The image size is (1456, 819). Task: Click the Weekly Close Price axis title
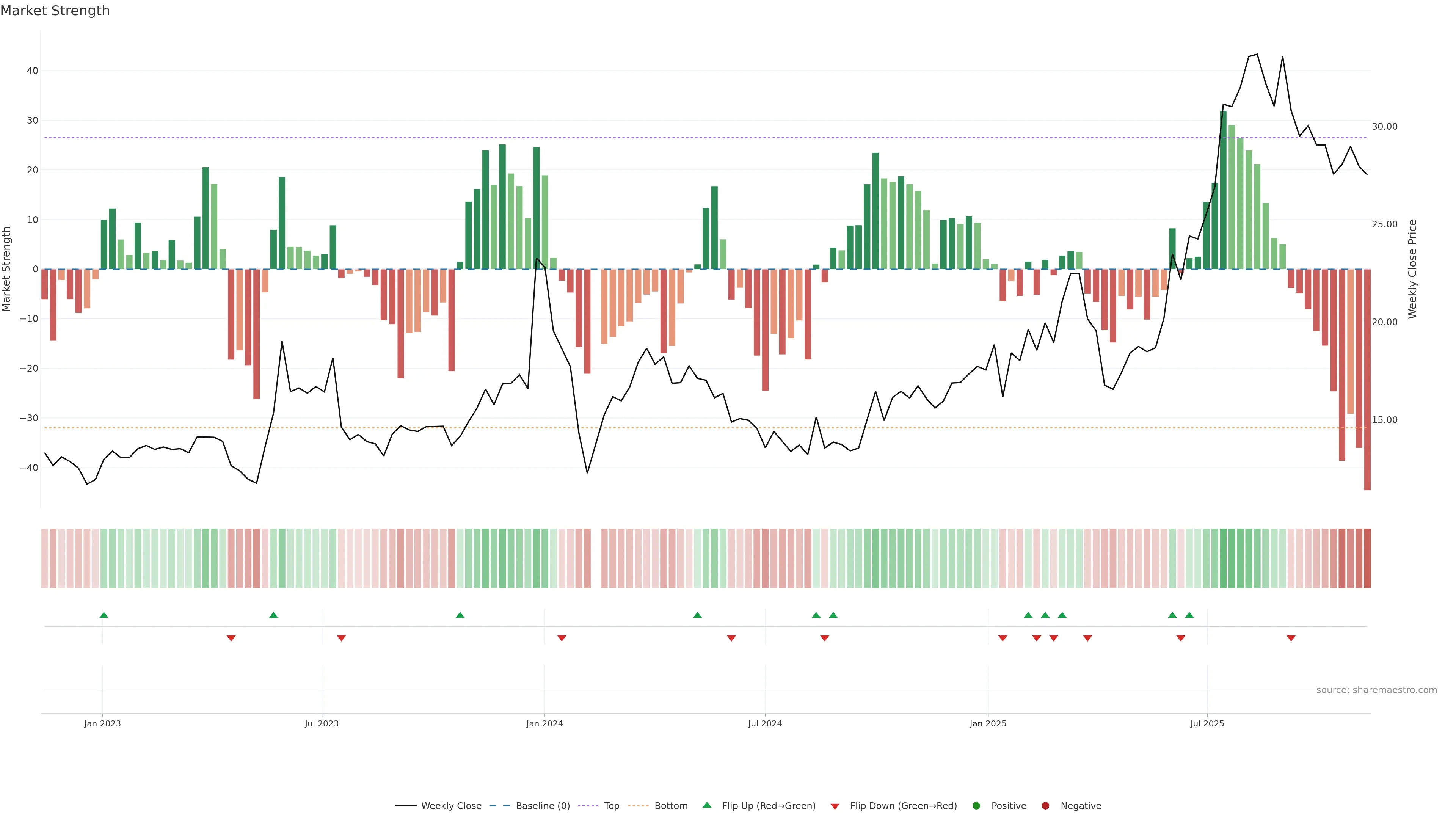click(x=1412, y=269)
